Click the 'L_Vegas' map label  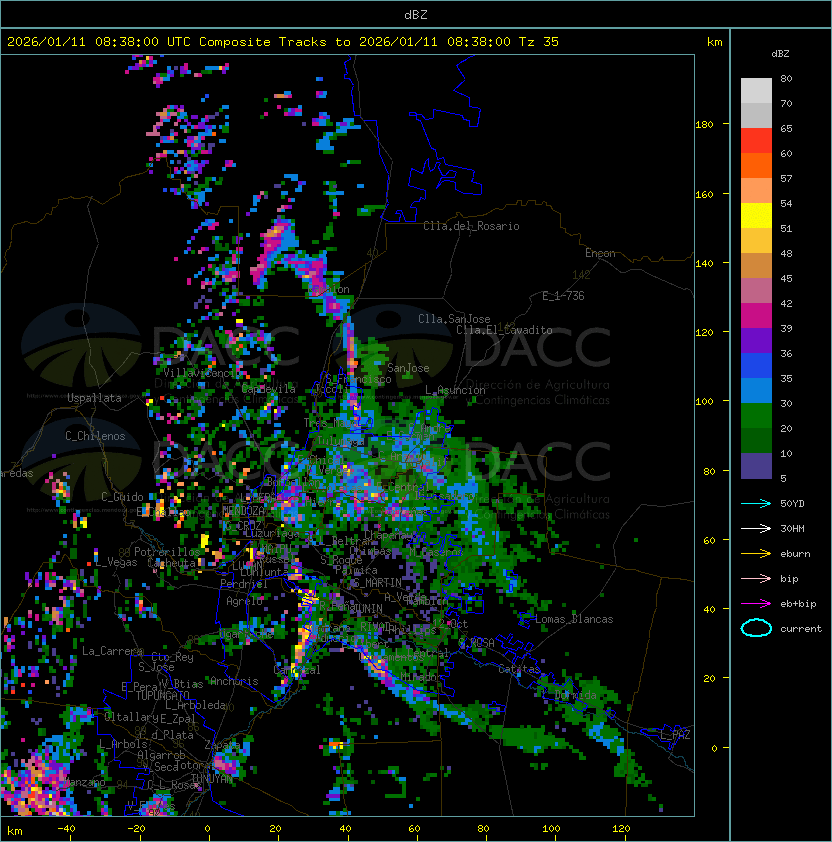coord(116,562)
